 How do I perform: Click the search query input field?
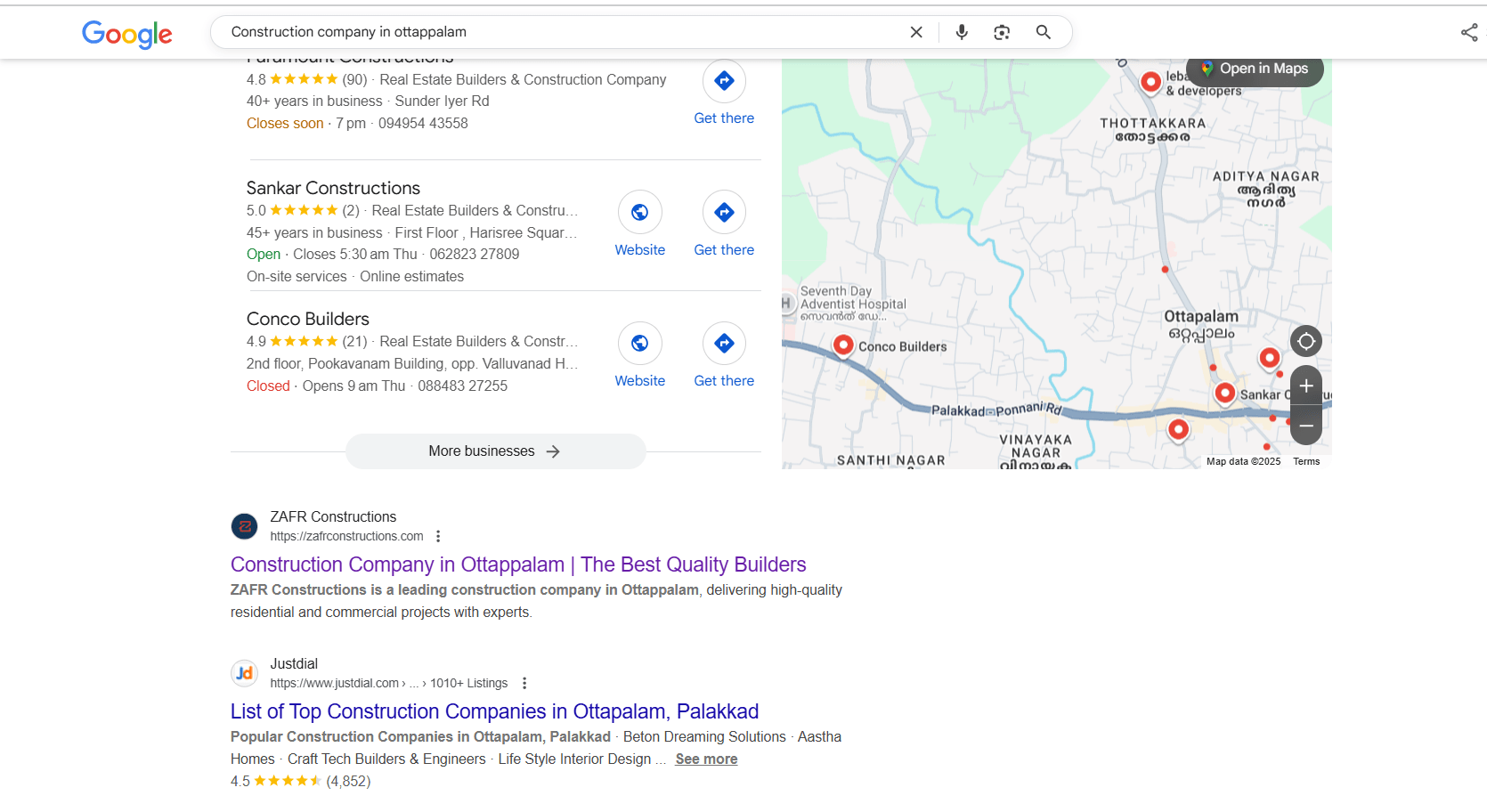(x=561, y=32)
